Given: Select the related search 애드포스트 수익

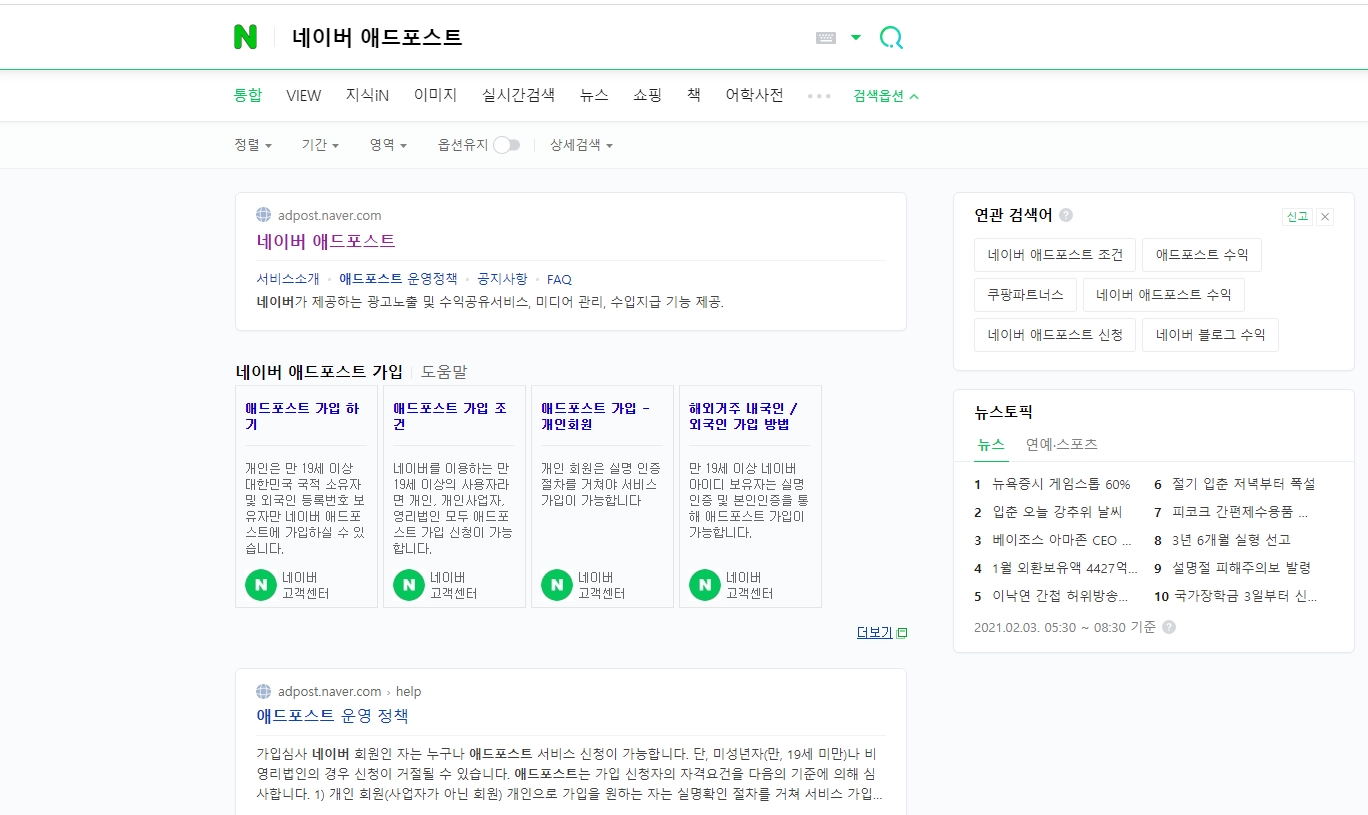Looking at the screenshot, I should click(x=1202, y=255).
